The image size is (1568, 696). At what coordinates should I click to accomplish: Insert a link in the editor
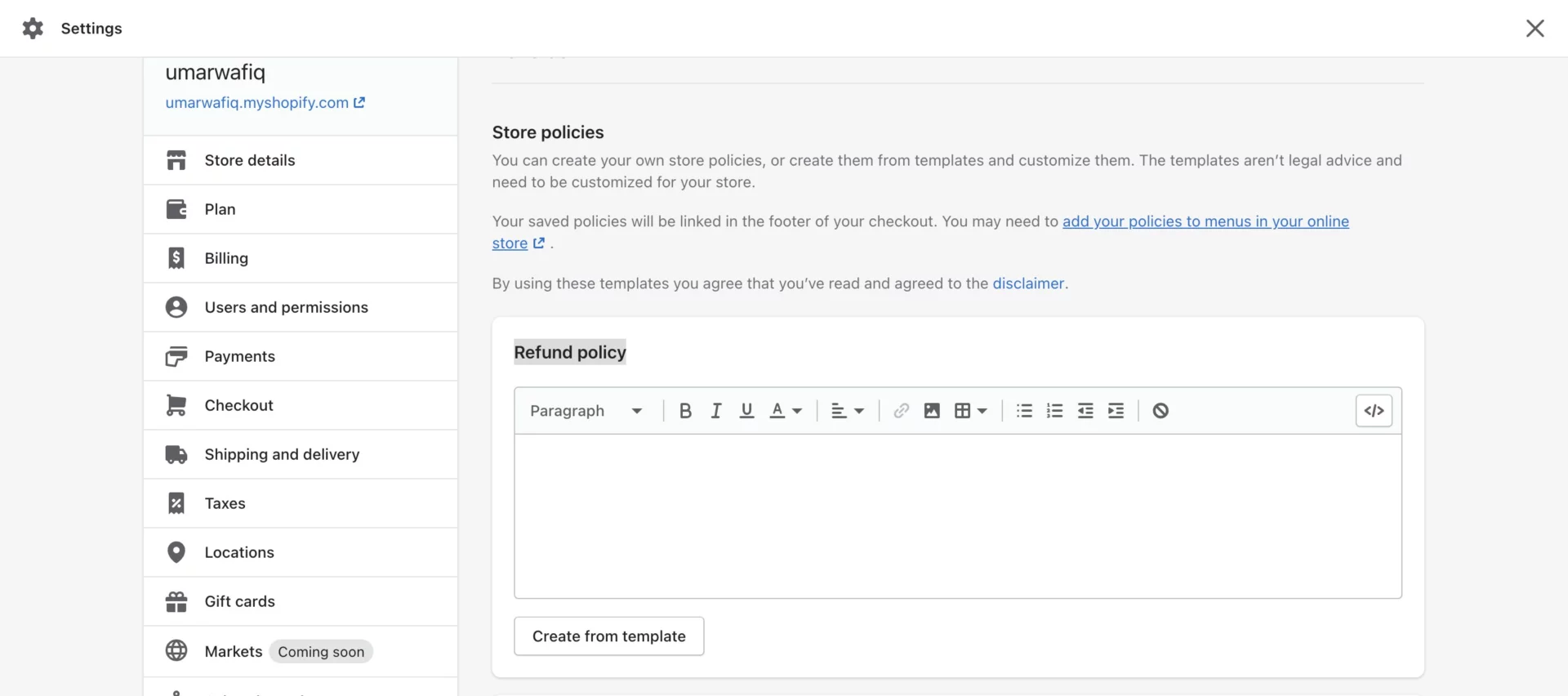[902, 411]
